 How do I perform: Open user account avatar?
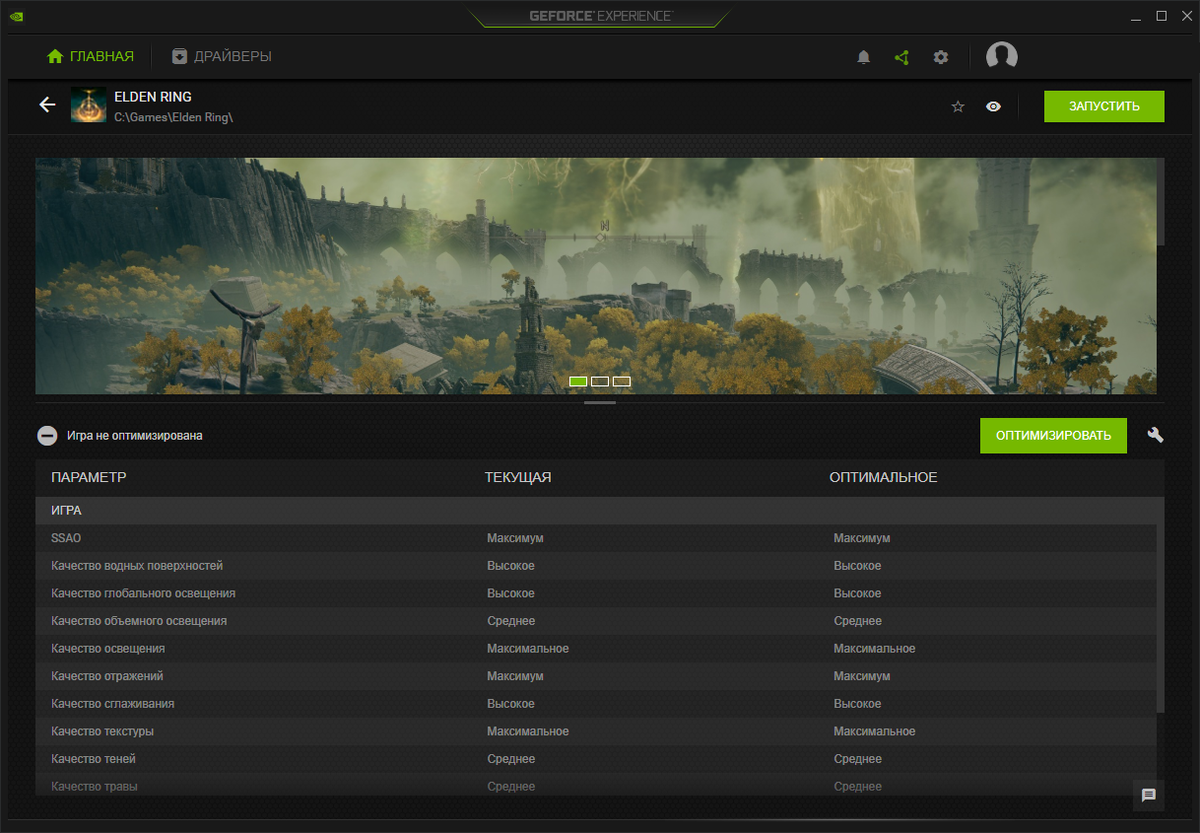(1001, 57)
